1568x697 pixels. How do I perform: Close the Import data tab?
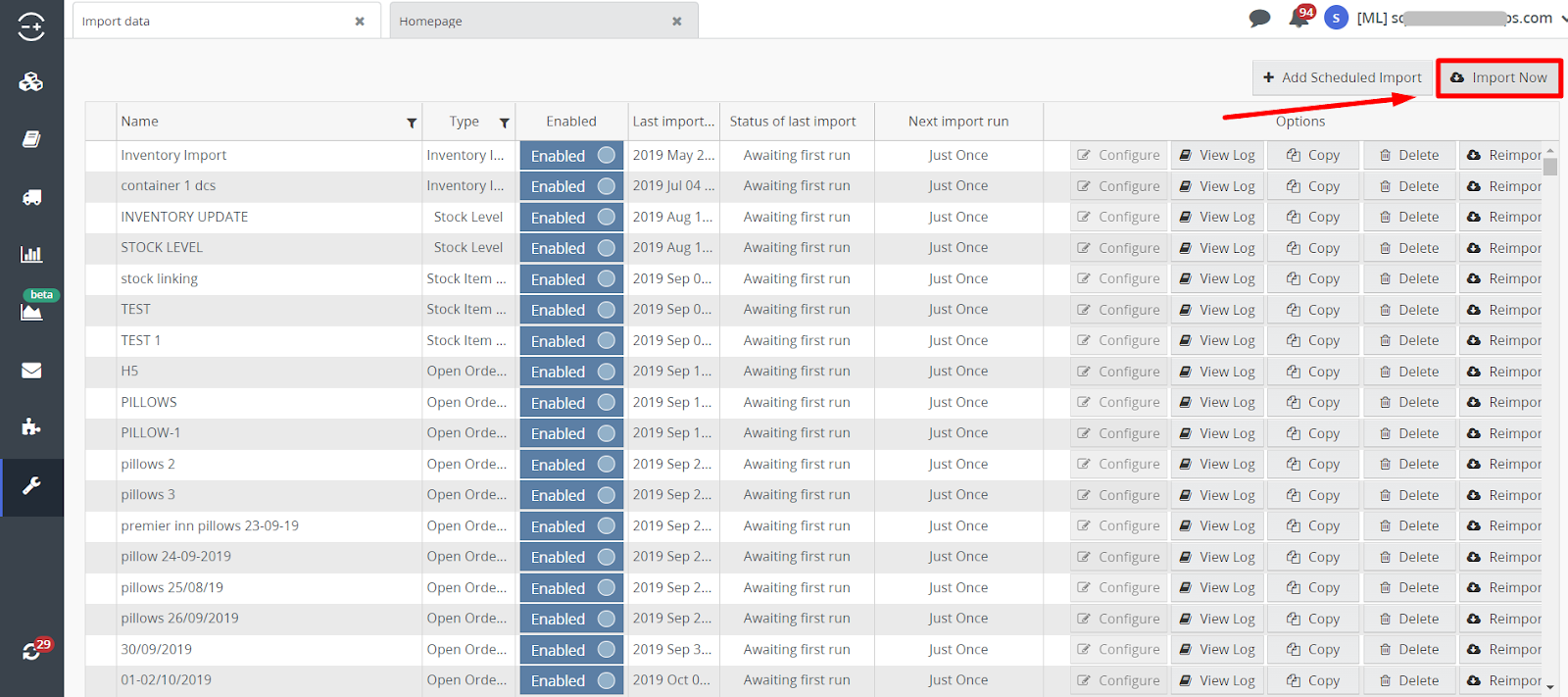click(360, 22)
